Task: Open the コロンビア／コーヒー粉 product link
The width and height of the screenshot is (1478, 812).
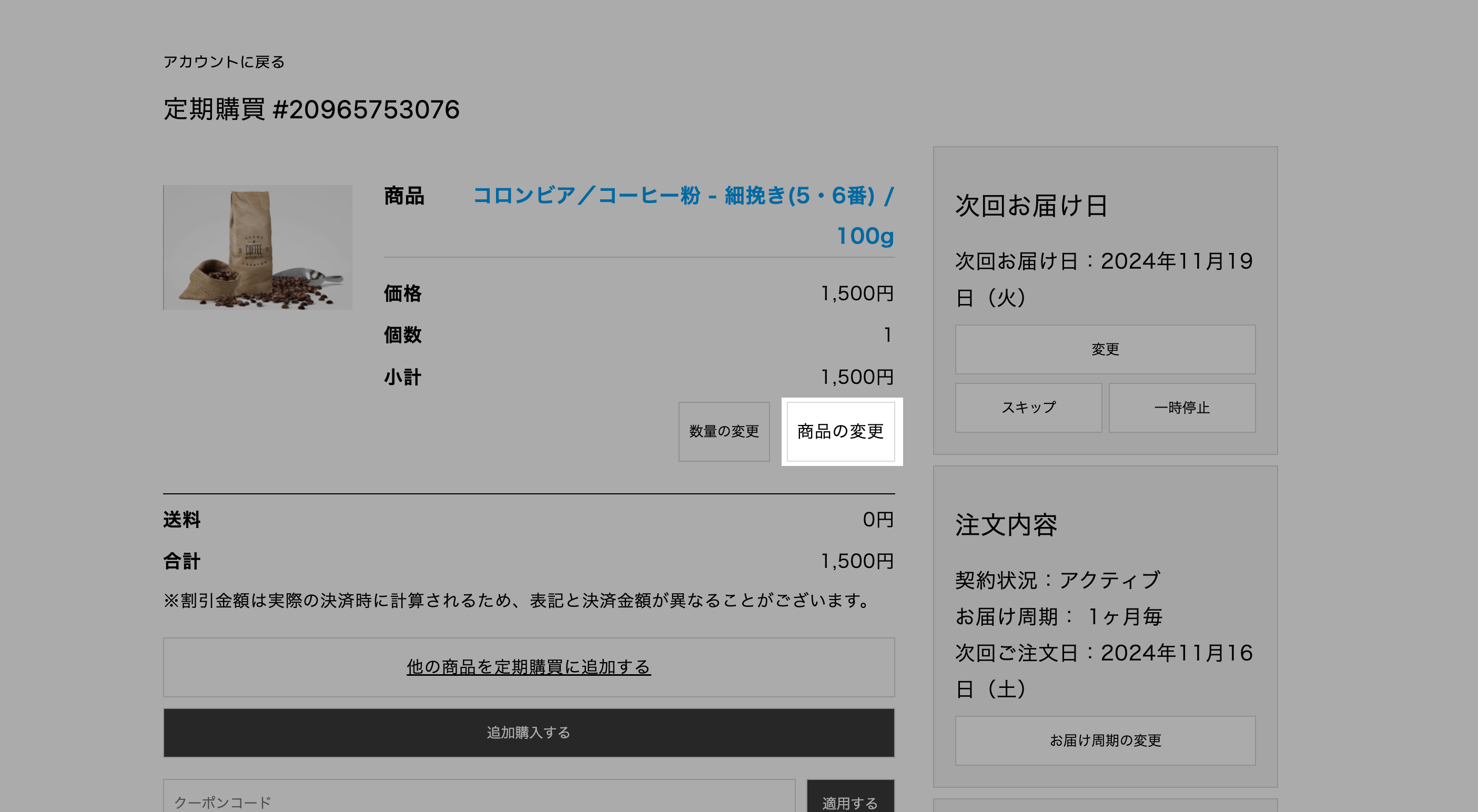Action: coord(683,196)
